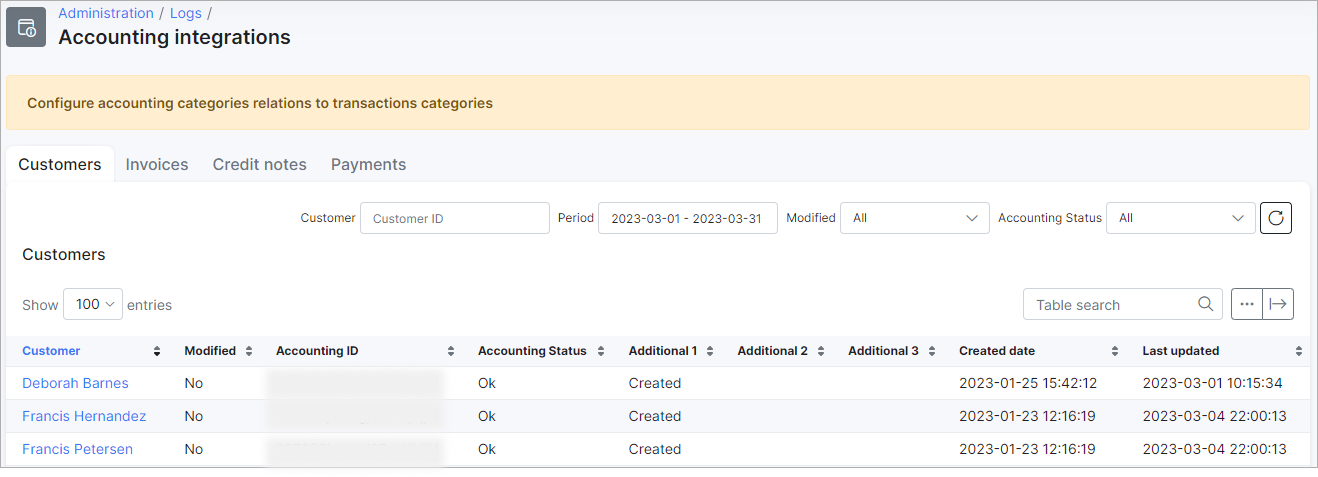Sort by Accounting ID column arrows
Image resolution: width=1318 pixels, height=477 pixels.
(x=451, y=351)
